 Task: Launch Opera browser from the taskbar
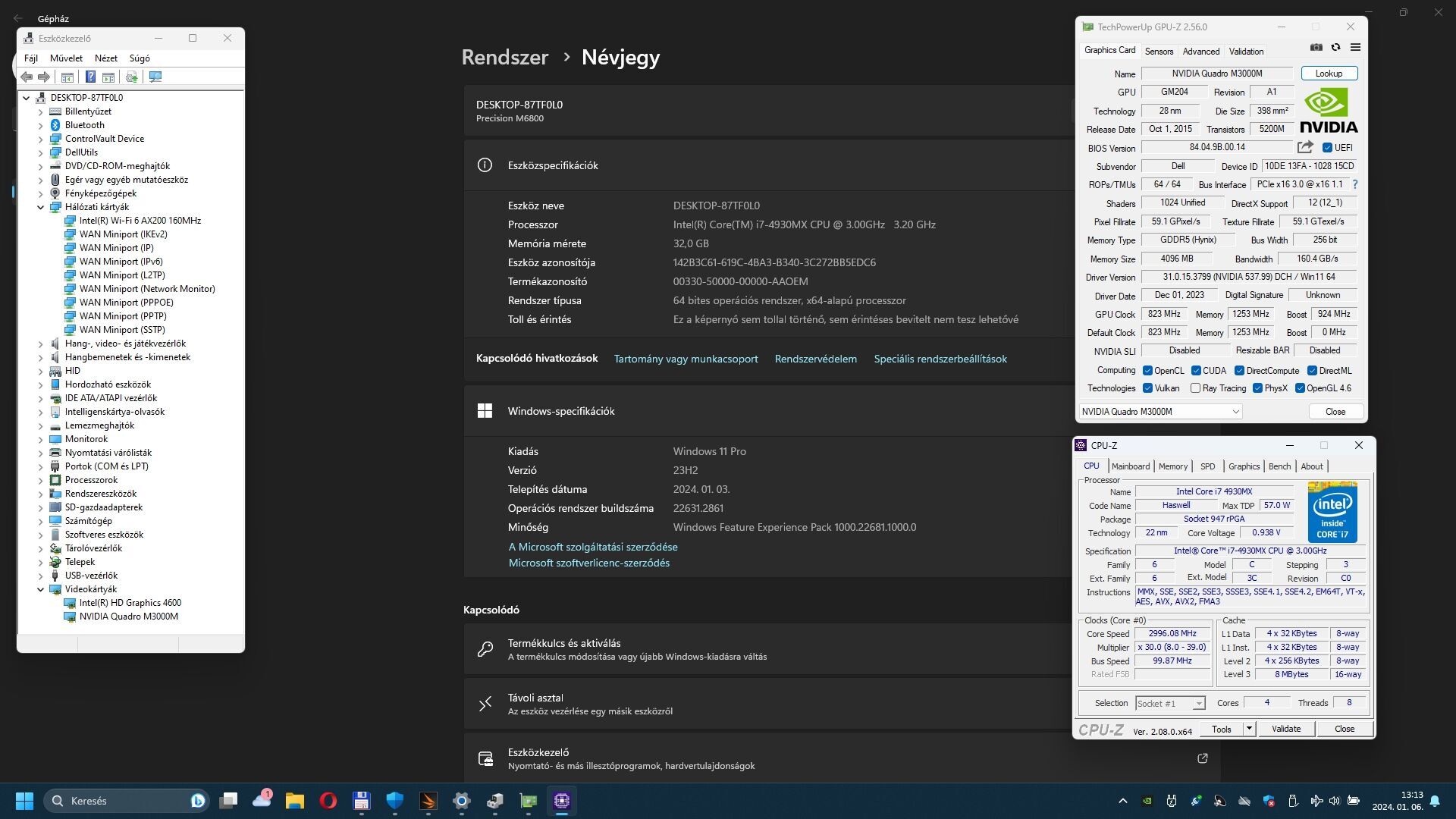pyautogui.click(x=328, y=801)
